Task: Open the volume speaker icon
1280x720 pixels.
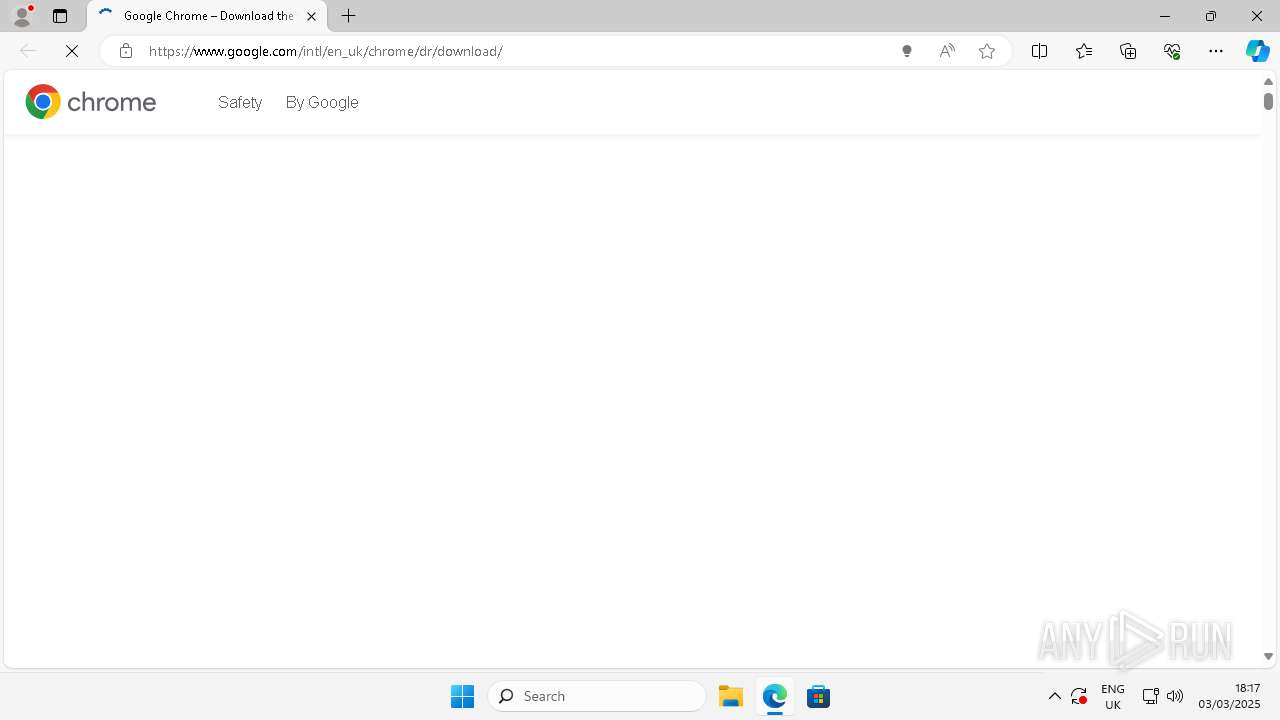Action: 1175,696
